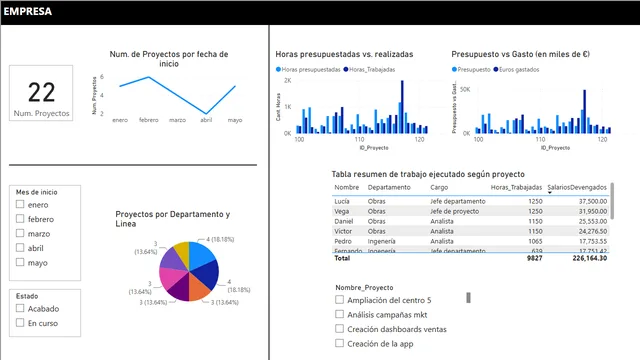Image resolution: width=640 pixels, height=360 pixels.
Task: Check Ampliación del centro 5 project
Action: coord(339,300)
